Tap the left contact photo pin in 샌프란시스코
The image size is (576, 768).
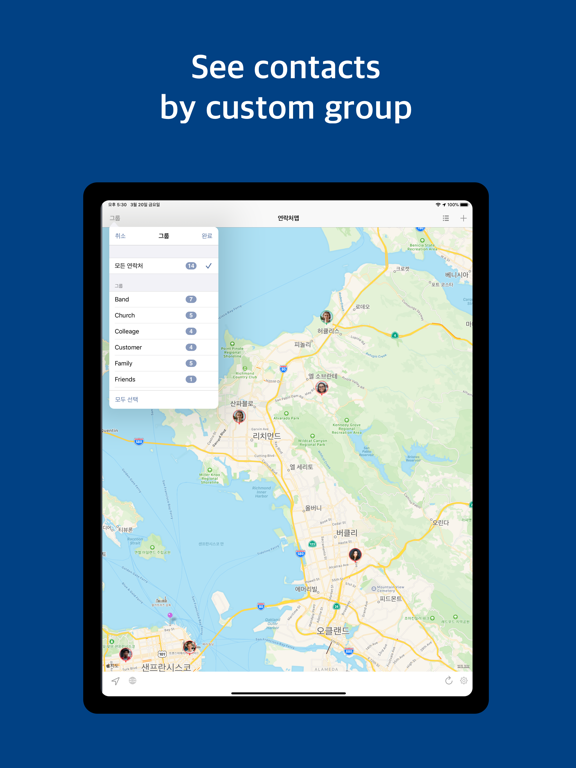pos(126,654)
